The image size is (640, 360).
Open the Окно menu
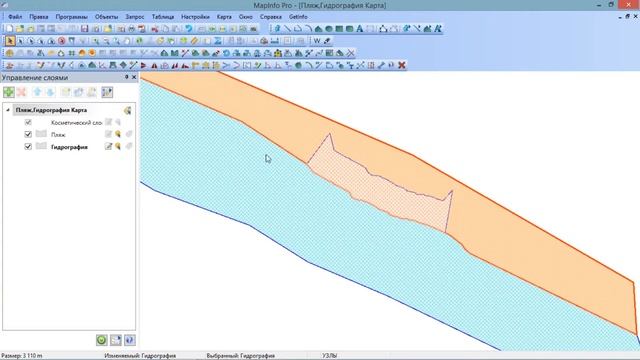(x=246, y=17)
